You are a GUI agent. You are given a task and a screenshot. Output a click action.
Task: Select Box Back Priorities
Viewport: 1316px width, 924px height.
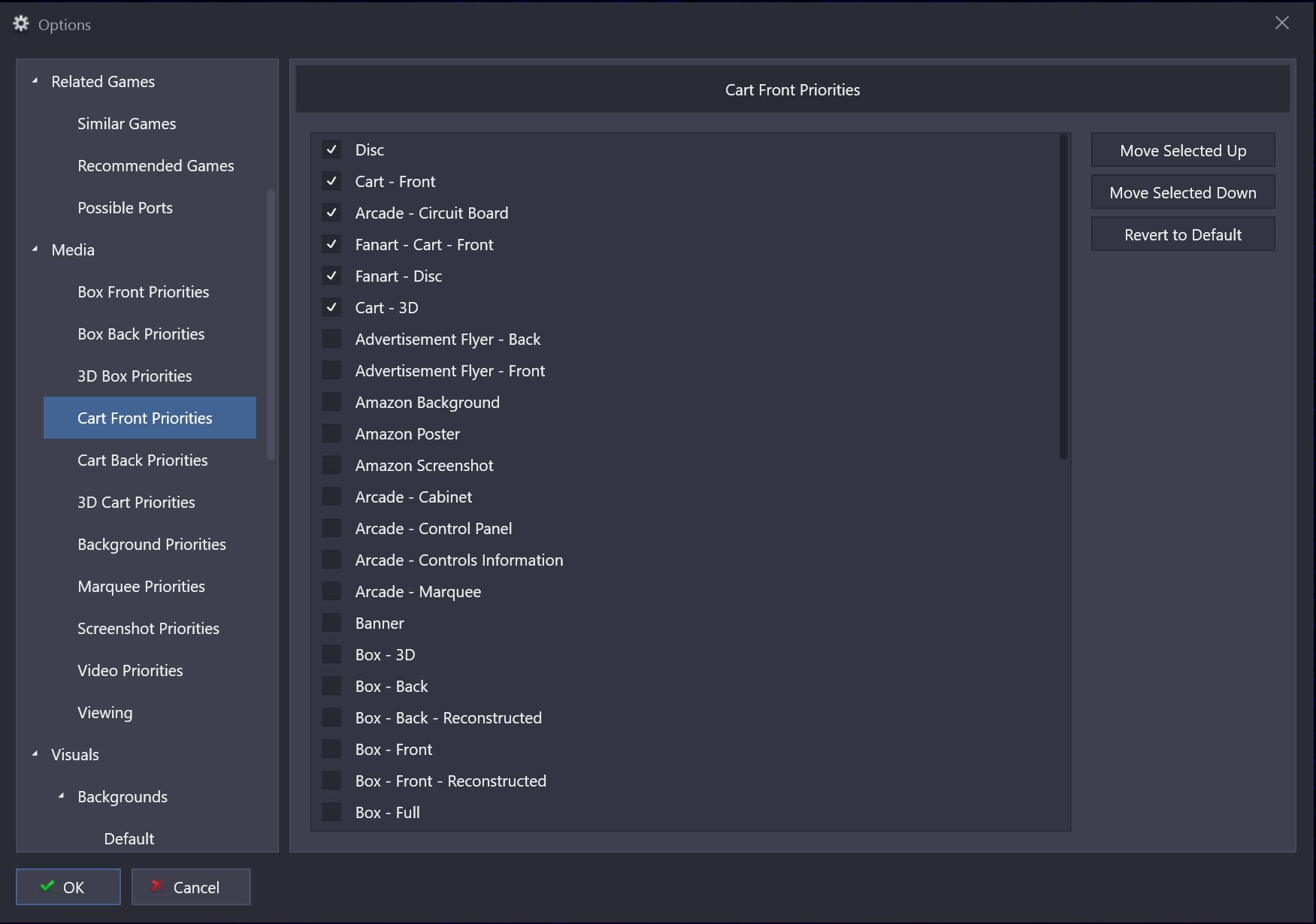(x=141, y=334)
